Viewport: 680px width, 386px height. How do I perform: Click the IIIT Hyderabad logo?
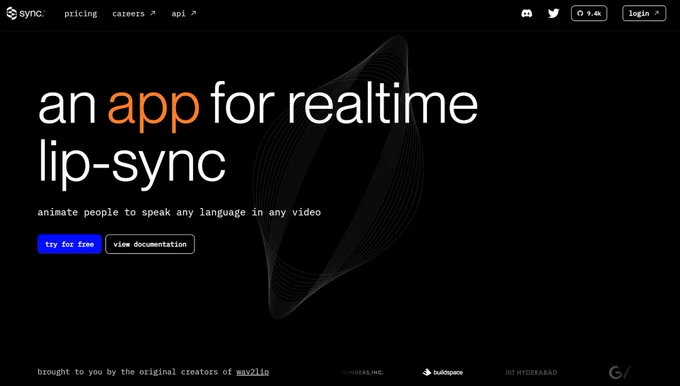531,372
